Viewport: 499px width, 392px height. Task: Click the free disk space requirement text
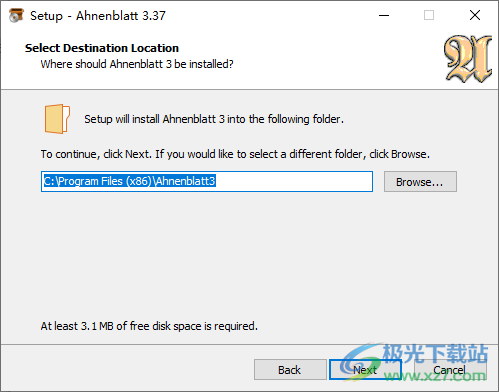click(149, 326)
